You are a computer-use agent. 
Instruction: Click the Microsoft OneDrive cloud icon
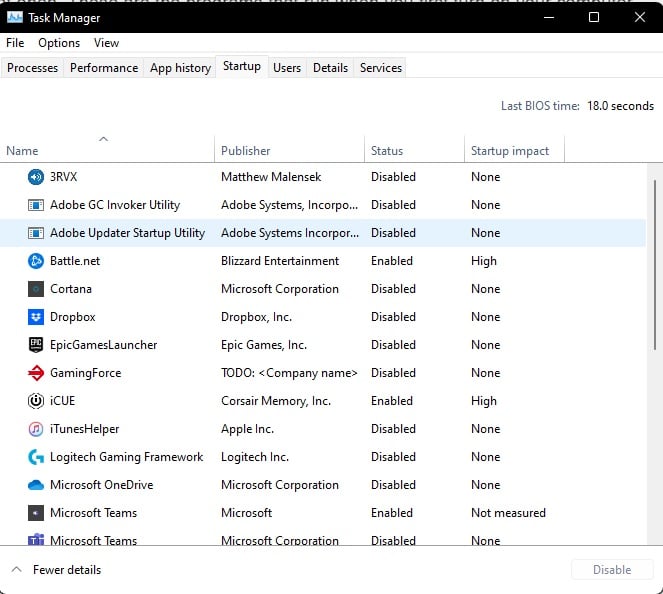pos(36,485)
